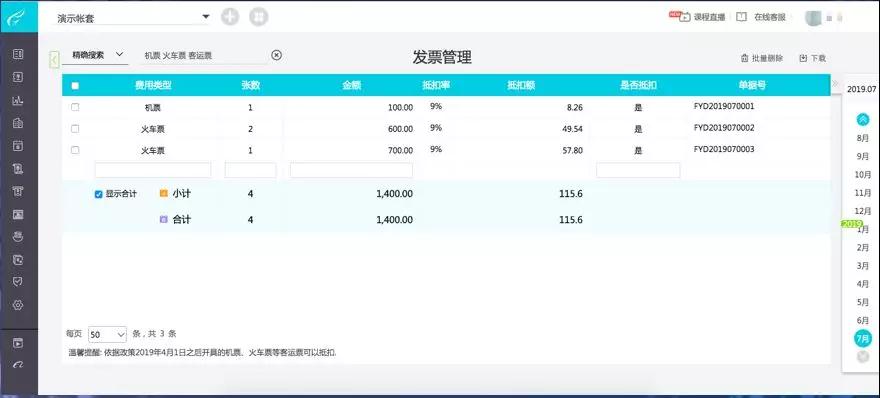Select 11月 in the month list

pos(863,193)
